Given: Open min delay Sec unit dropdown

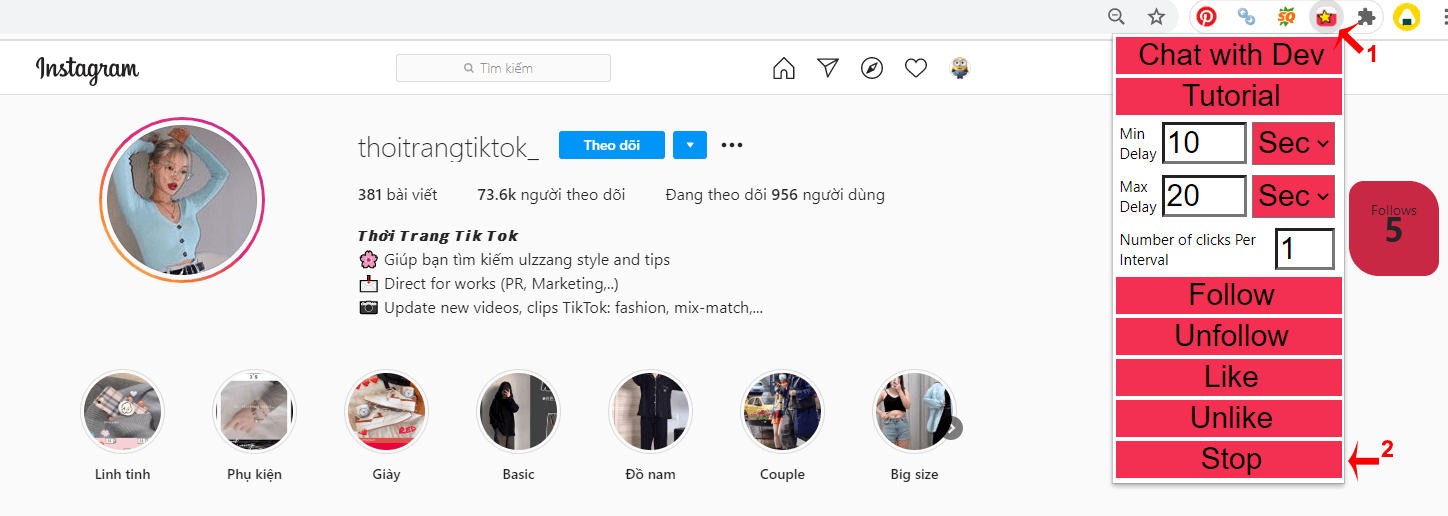Looking at the screenshot, I should [1293, 143].
